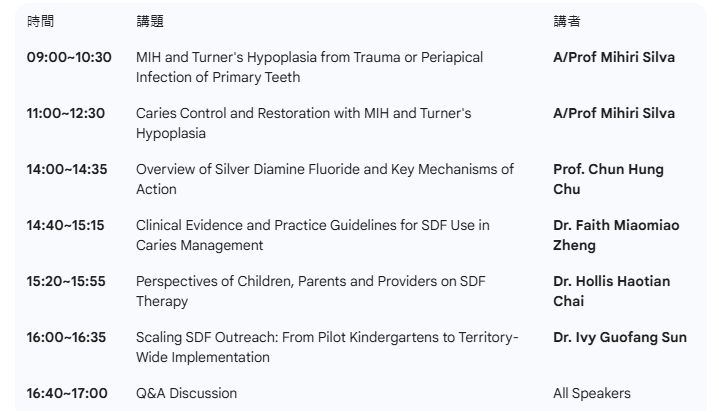Click speaker Prof. Chun Hung Chu
The width and height of the screenshot is (719, 412).
click(607, 179)
